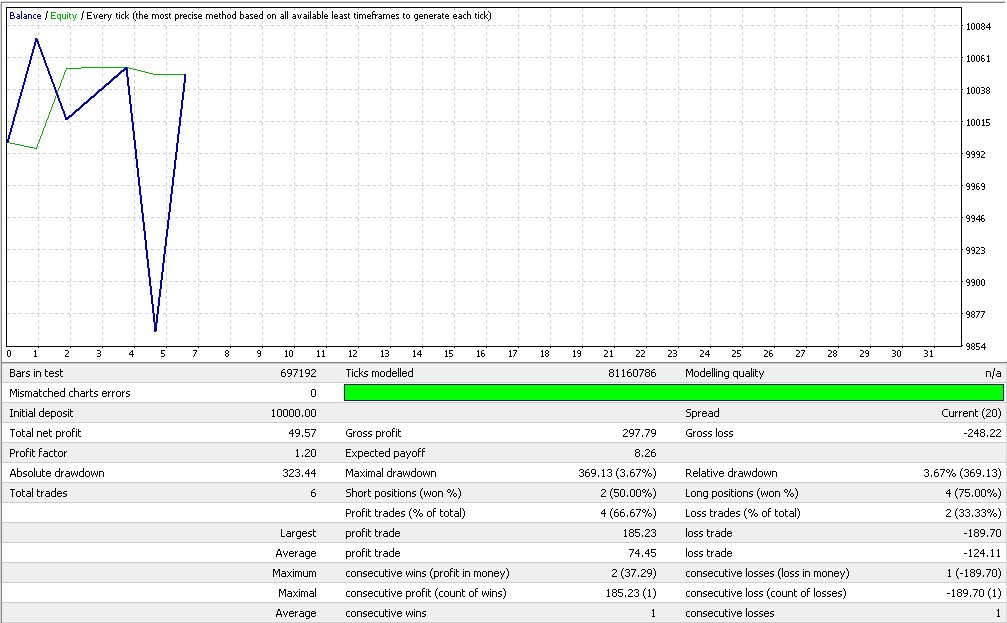The height and width of the screenshot is (623, 1007).
Task: Select the Bars in test value 697192
Action: [297, 373]
